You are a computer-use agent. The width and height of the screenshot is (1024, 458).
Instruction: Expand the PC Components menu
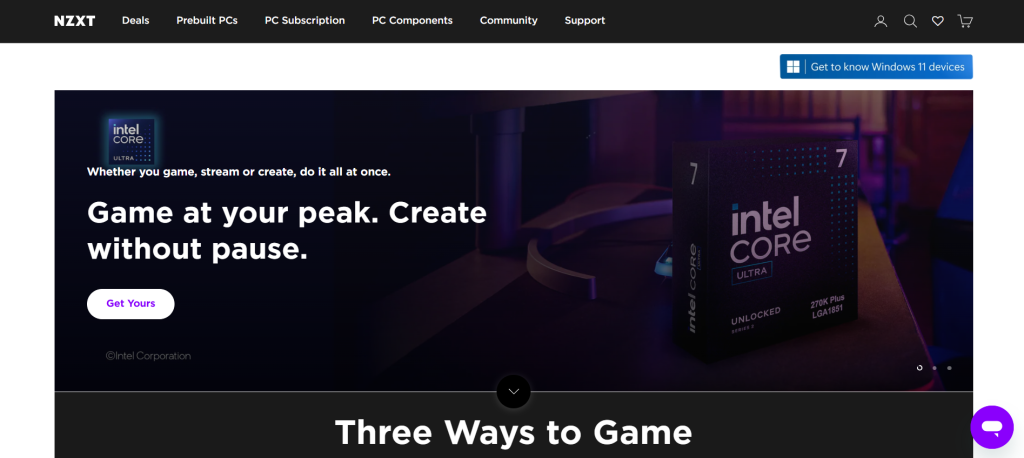pyautogui.click(x=412, y=20)
